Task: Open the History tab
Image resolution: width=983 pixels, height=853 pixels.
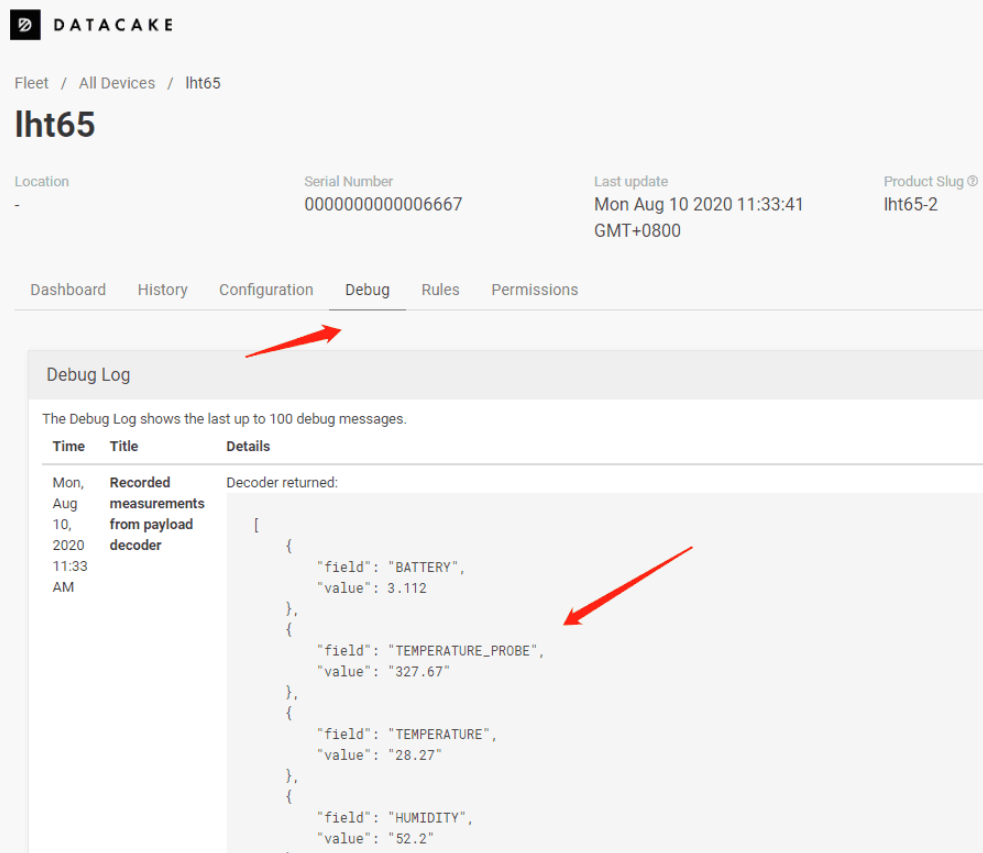Action: click(x=162, y=290)
